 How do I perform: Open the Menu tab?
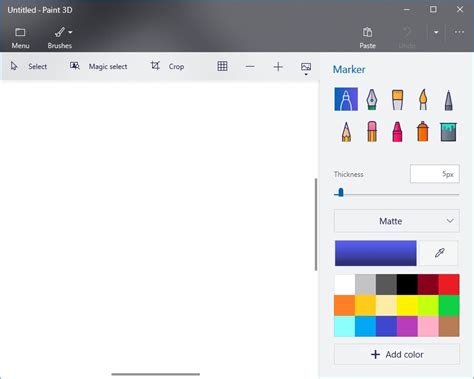(x=20, y=38)
